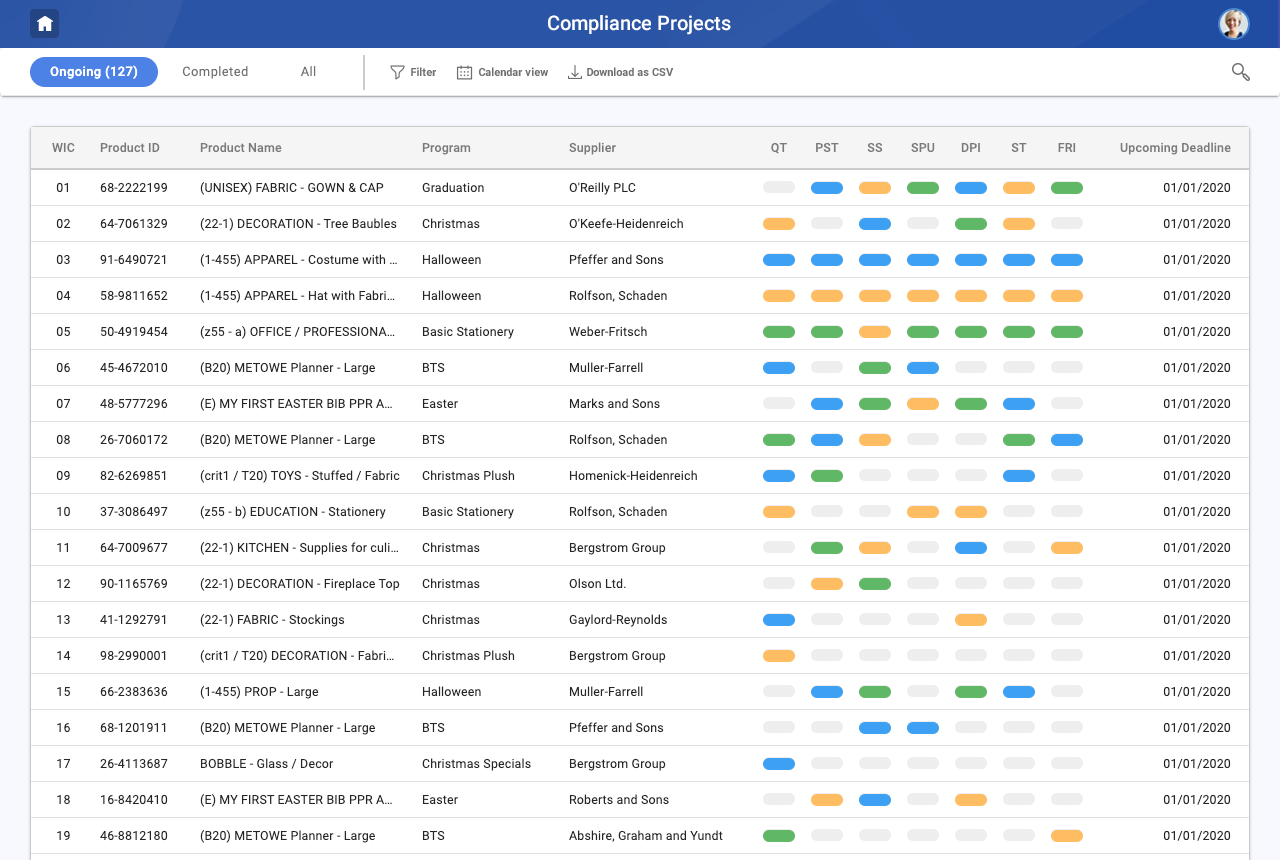This screenshot has width=1280, height=860.
Task: Switch to the All tab
Action: tap(308, 72)
